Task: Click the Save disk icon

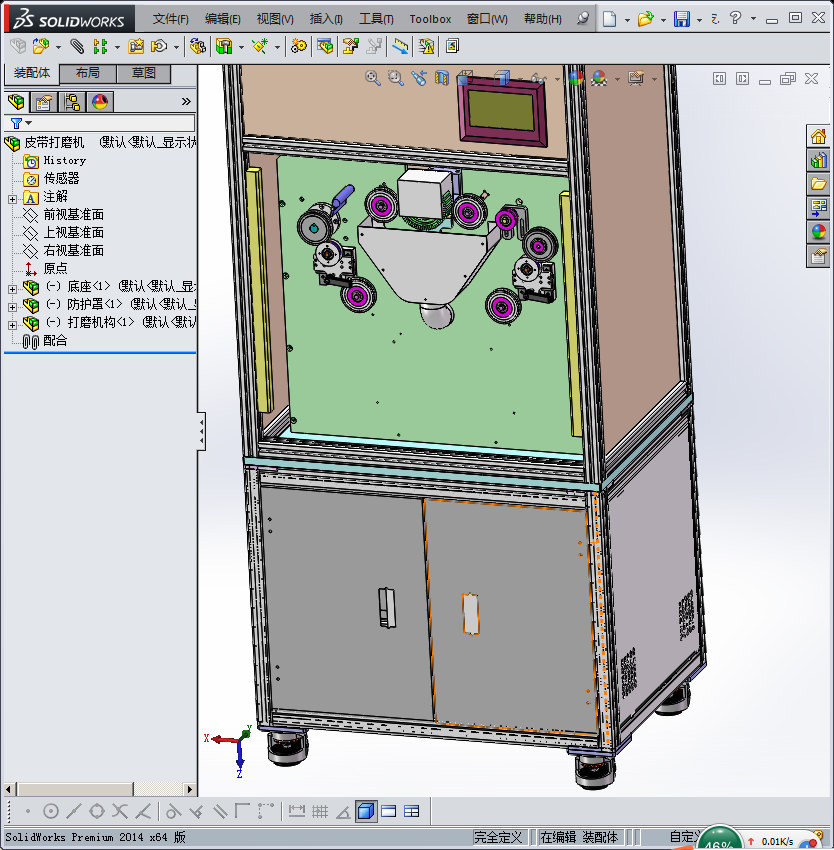Action: pos(682,19)
